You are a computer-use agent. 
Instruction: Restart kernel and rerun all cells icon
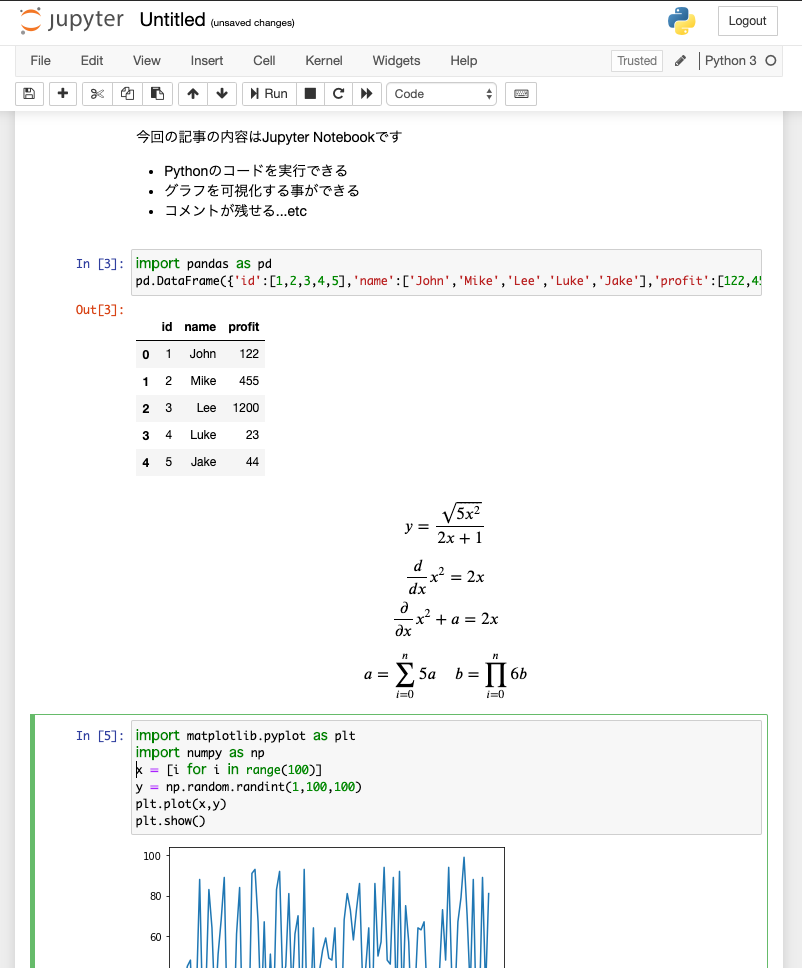point(367,94)
